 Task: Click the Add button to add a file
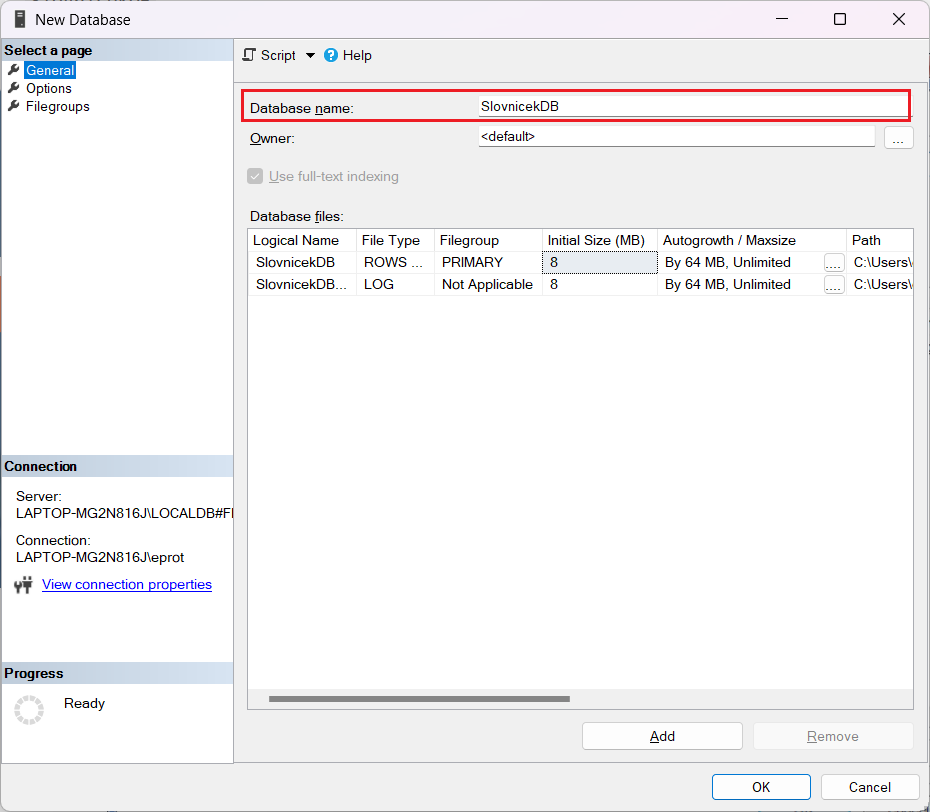coord(661,736)
